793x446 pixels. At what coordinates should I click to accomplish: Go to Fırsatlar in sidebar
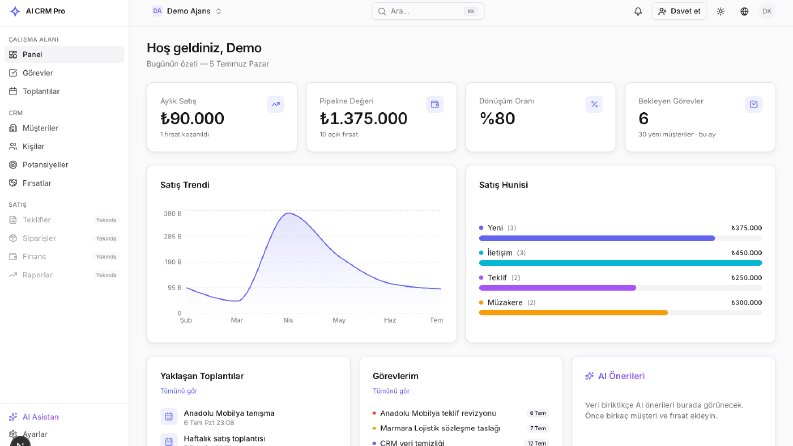pyautogui.click(x=64, y=183)
